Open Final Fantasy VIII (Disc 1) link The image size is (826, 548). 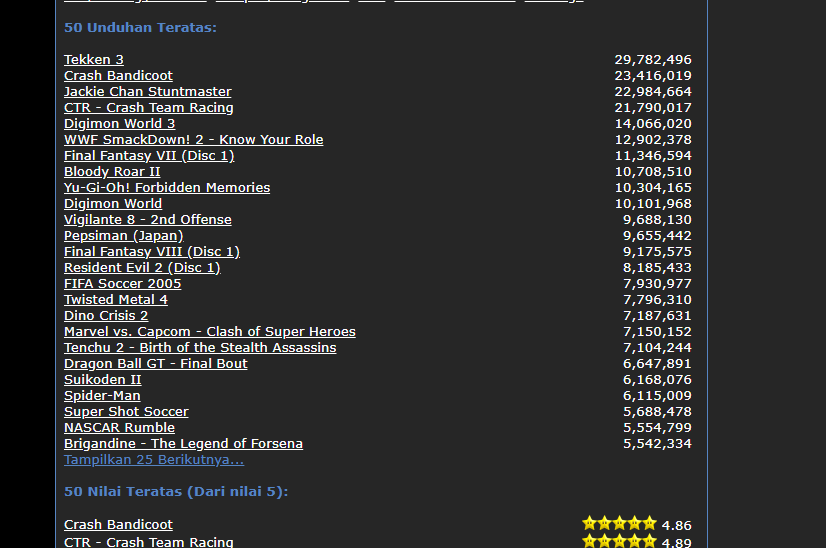[x=152, y=251]
